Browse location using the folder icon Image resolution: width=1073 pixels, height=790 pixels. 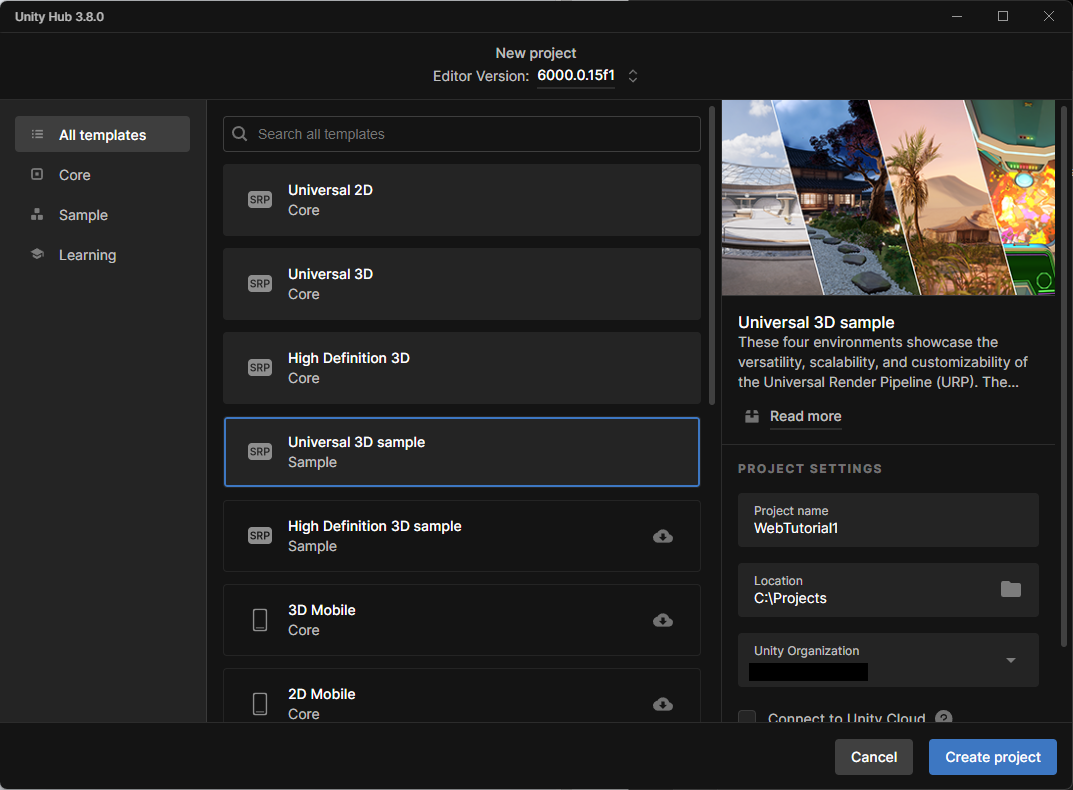(1011, 589)
